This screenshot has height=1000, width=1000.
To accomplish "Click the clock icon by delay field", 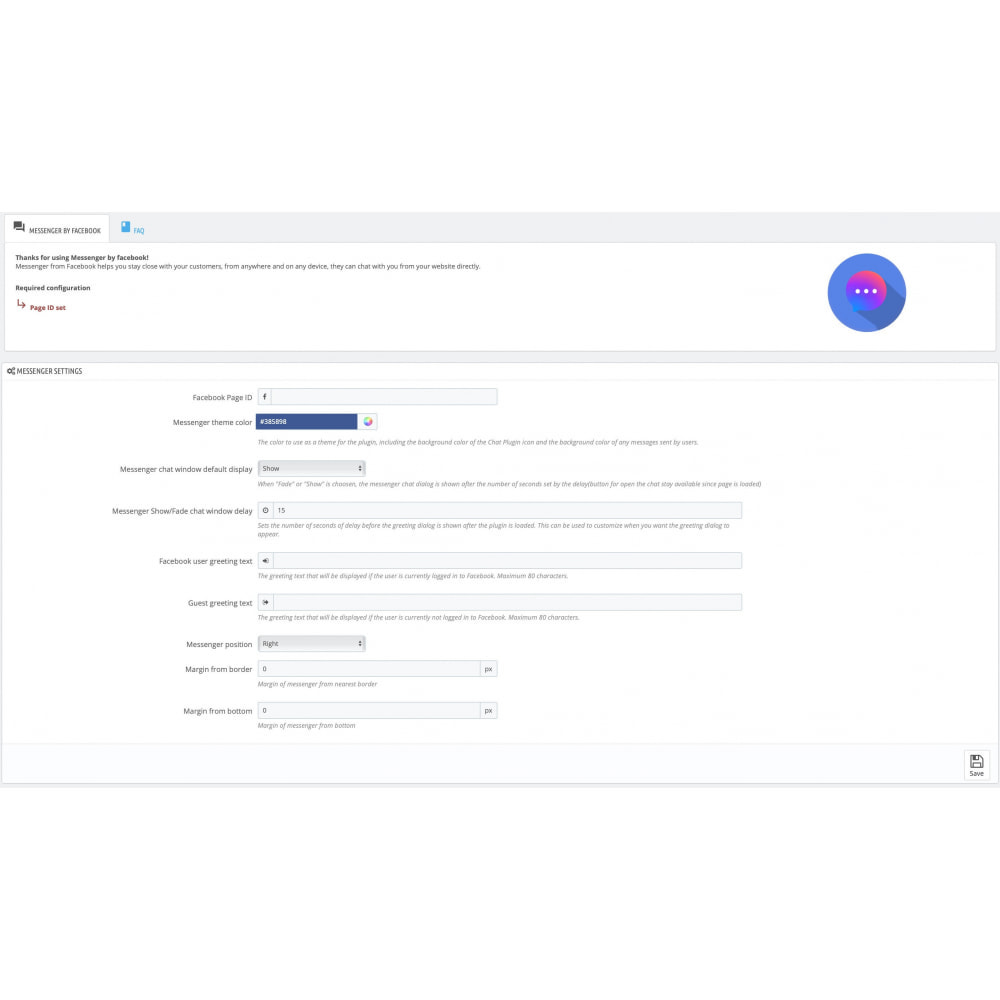I will 266,511.
